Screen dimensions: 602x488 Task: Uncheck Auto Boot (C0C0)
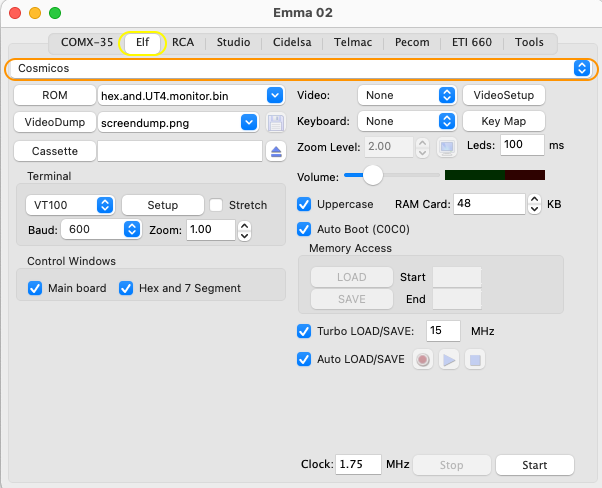pyautogui.click(x=304, y=230)
